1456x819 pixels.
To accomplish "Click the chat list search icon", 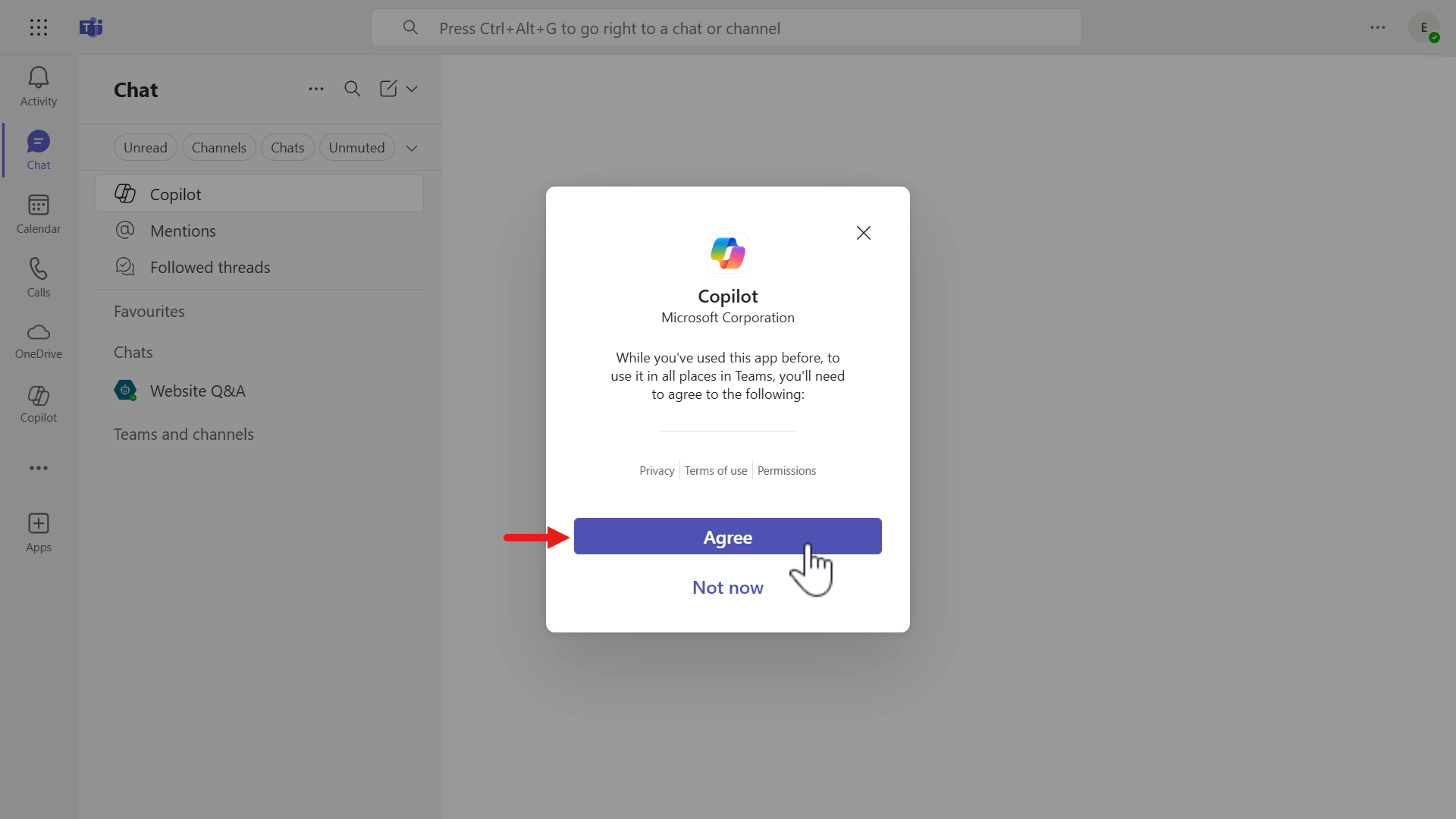I will pos(352,89).
